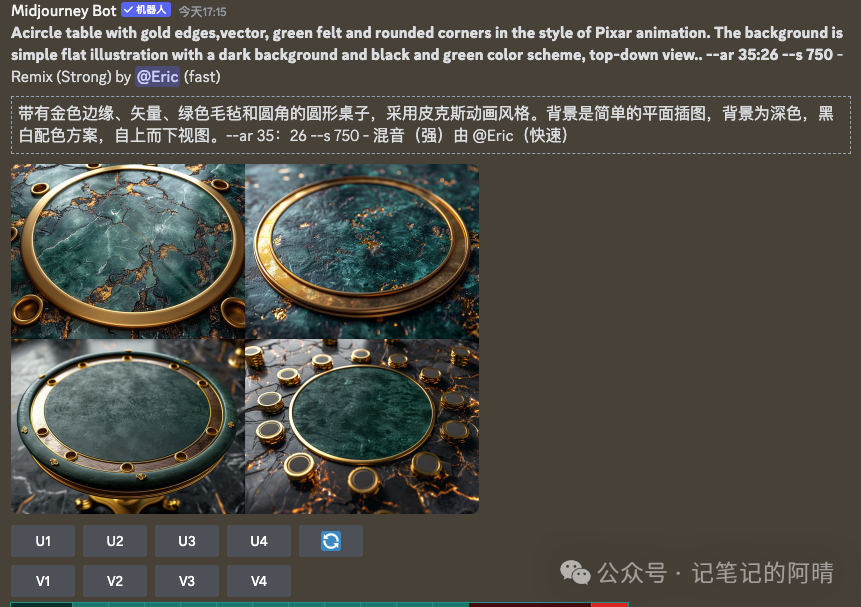Create variations of image one with V1

pos(43,581)
